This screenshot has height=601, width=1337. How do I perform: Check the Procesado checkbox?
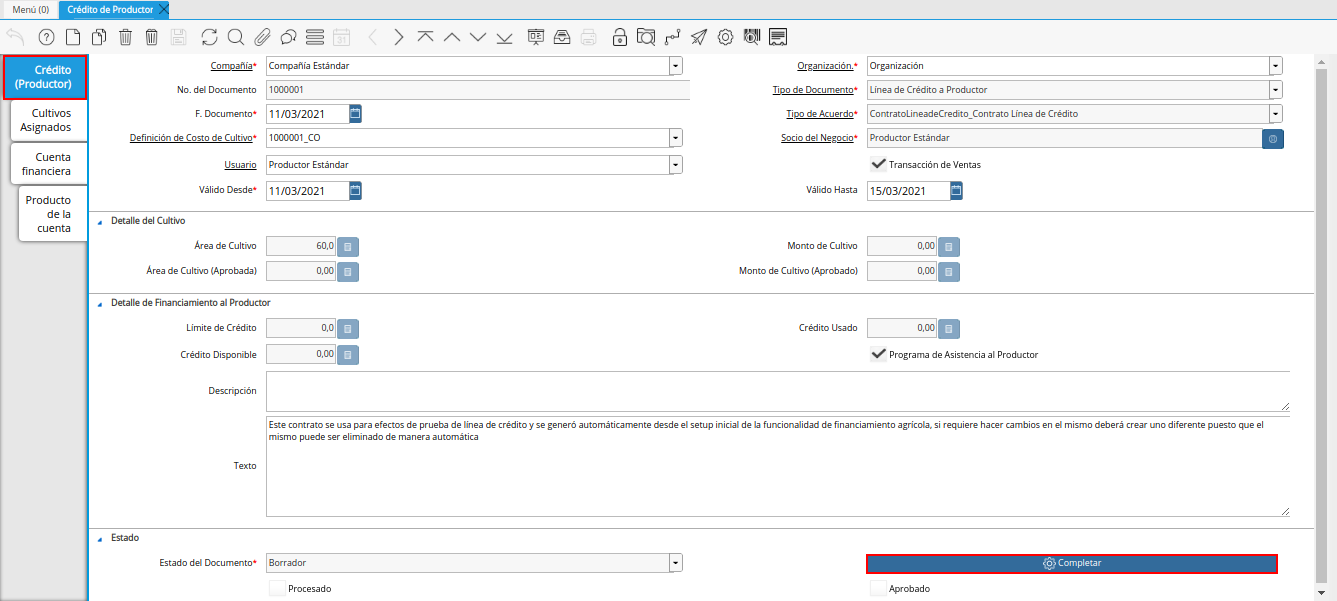coord(276,589)
